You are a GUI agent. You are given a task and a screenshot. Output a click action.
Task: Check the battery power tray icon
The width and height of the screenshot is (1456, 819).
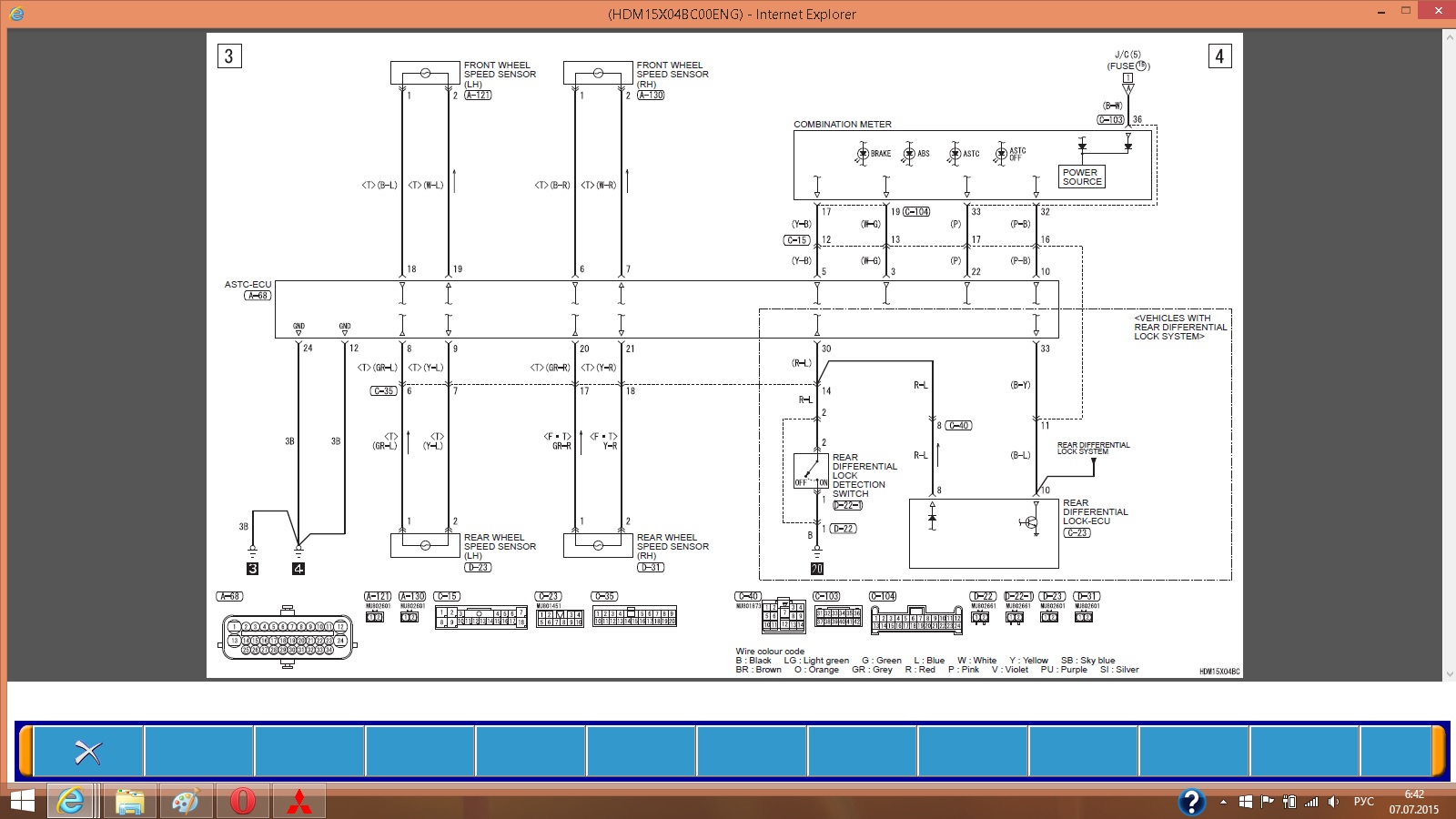click(x=1289, y=802)
